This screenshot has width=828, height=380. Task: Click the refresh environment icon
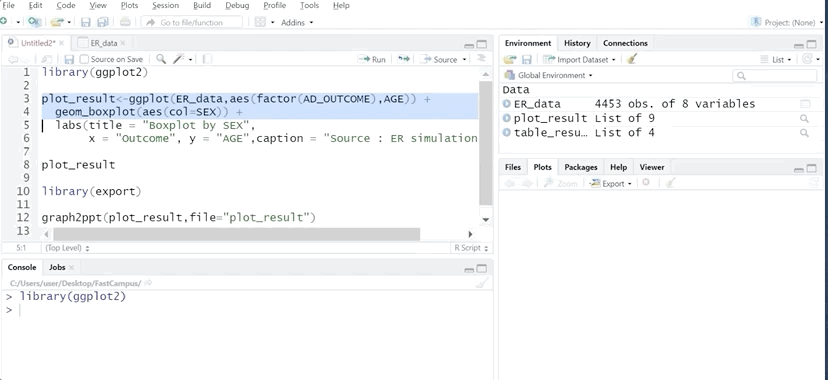(x=807, y=59)
